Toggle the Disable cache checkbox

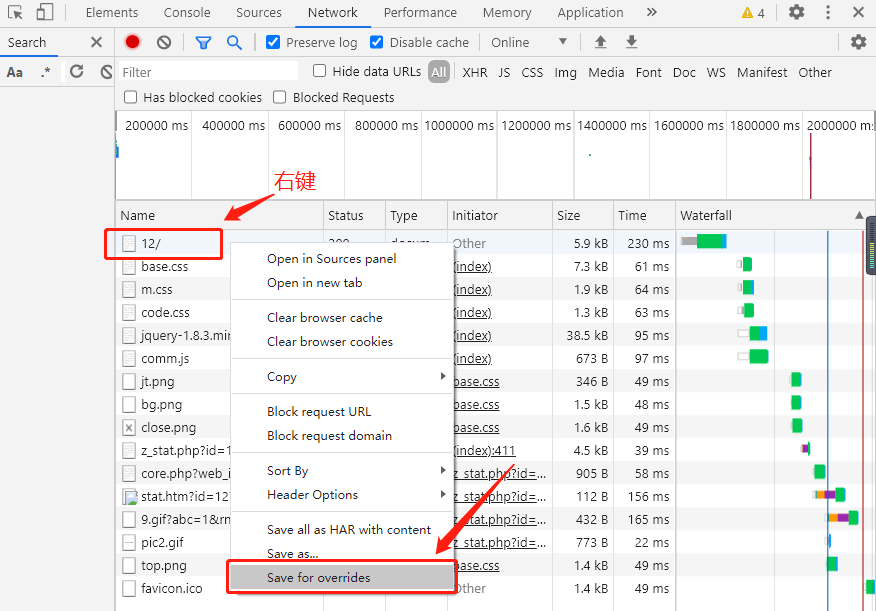coord(377,42)
